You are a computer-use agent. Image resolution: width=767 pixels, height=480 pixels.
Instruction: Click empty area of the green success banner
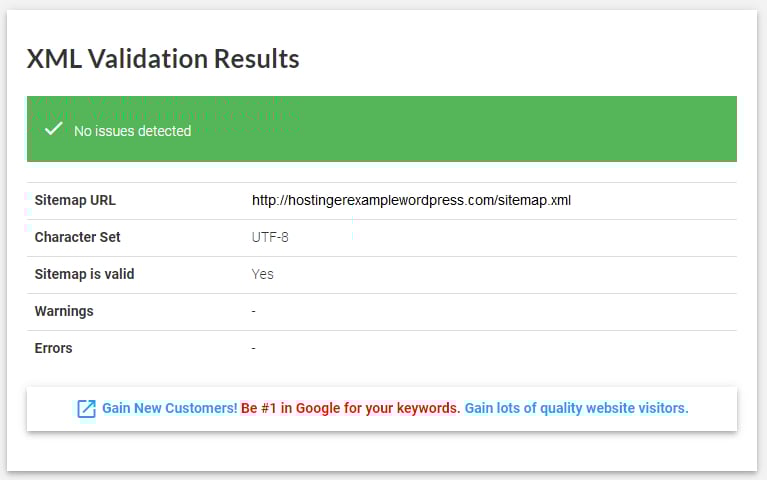(500, 130)
